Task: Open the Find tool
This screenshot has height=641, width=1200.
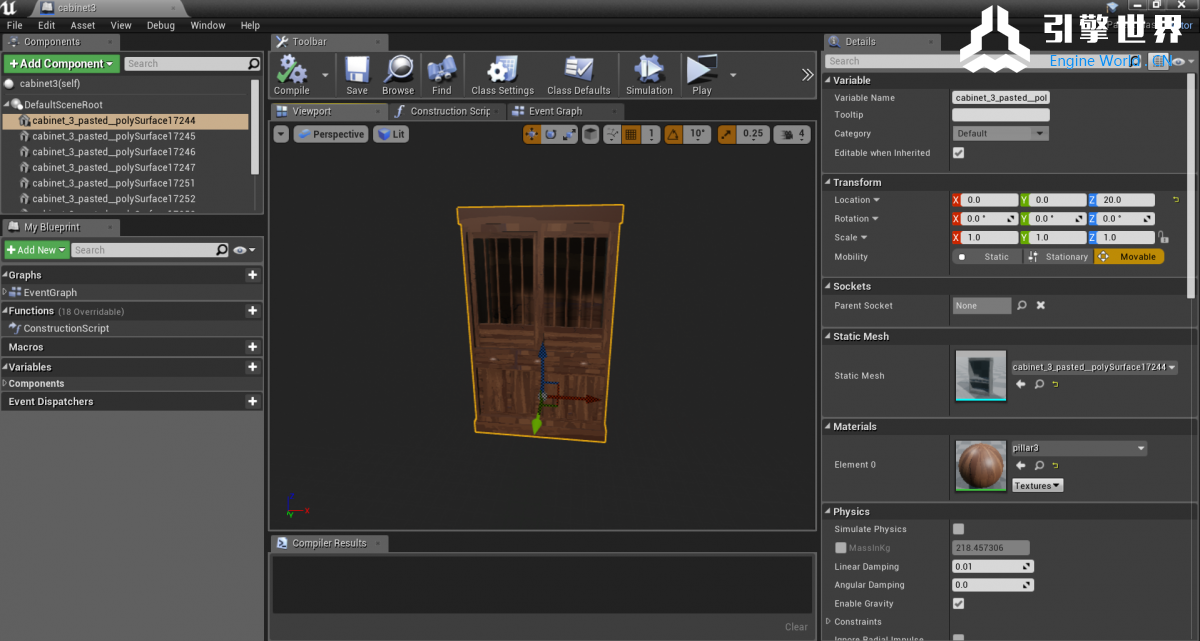Action: click(x=442, y=75)
